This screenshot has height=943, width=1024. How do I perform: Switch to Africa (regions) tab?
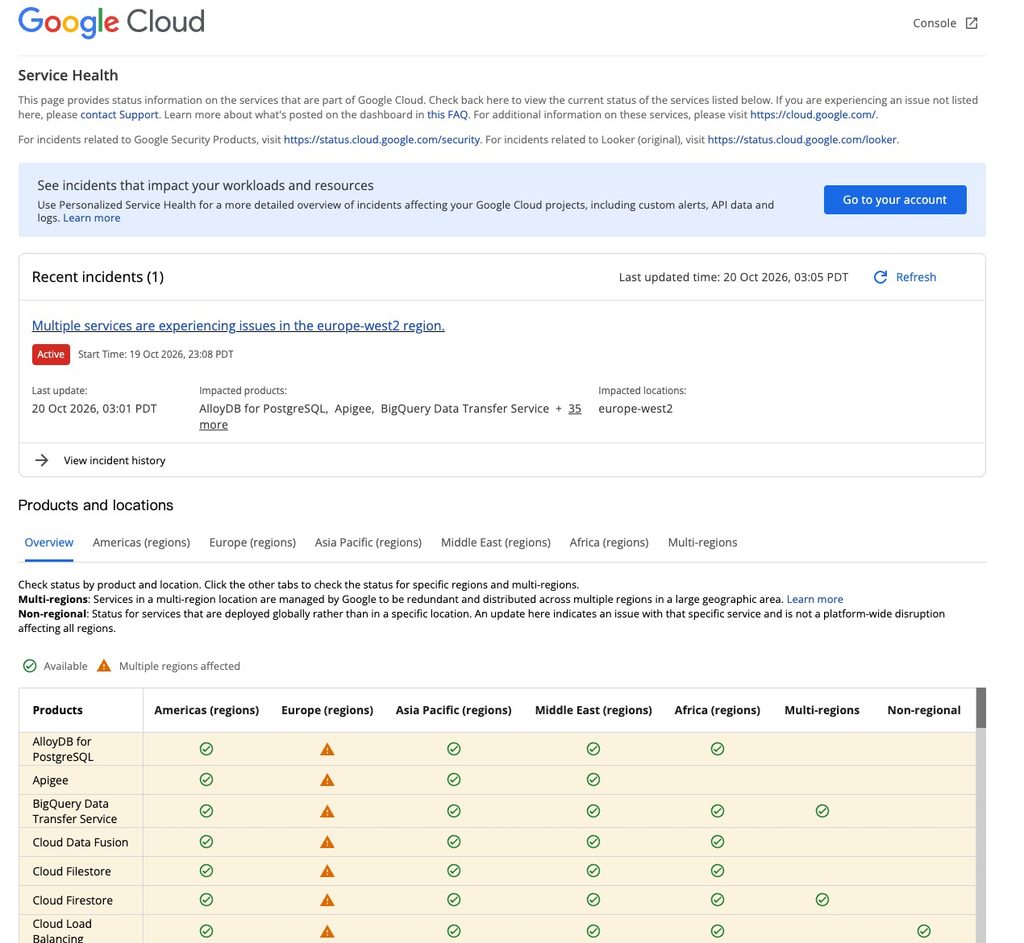(609, 543)
